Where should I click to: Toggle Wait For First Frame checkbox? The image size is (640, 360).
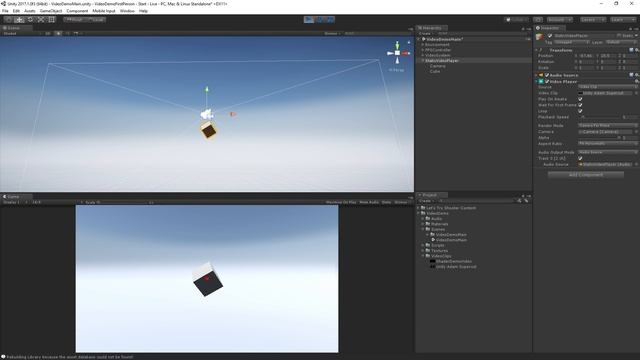[580, 105]
